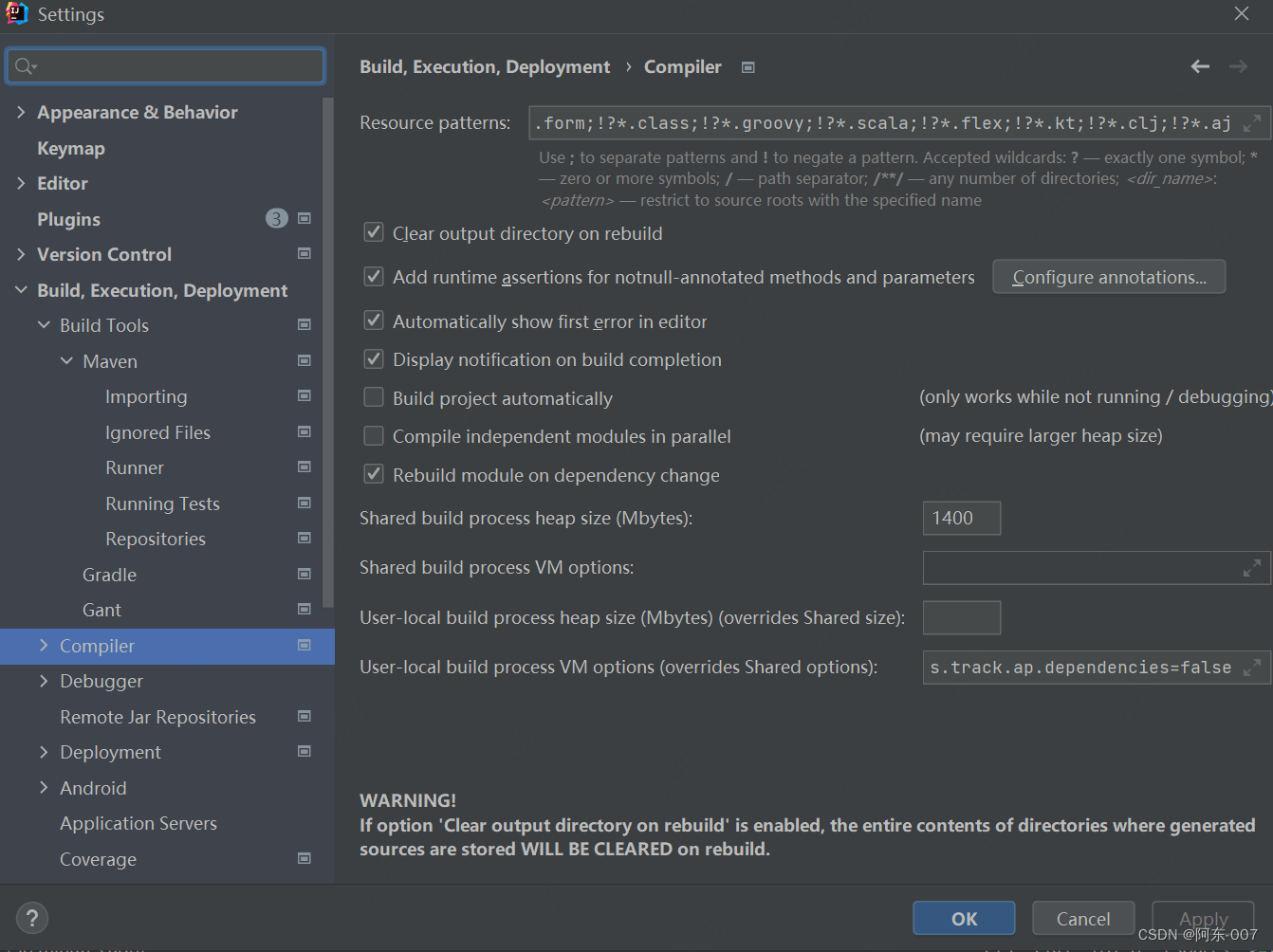Click the OK button

click(x=964, y=919)
